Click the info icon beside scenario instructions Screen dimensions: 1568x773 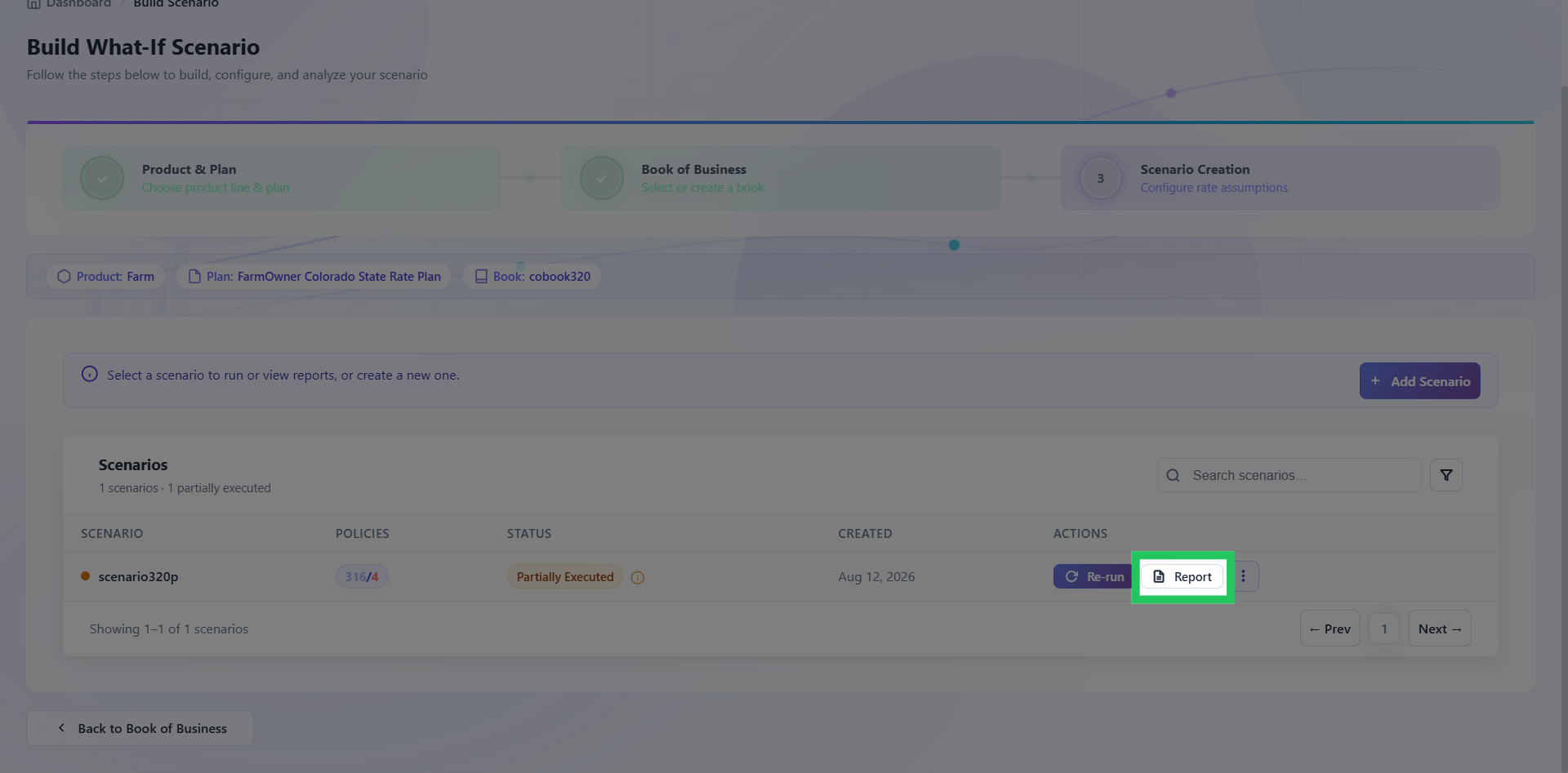(90, 374)
